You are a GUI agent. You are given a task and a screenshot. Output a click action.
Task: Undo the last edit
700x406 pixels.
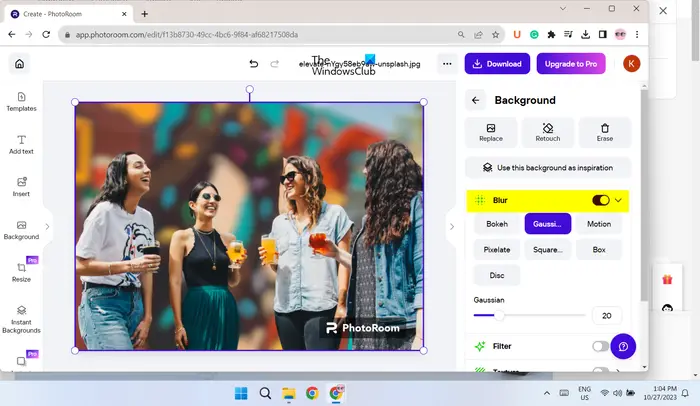[254, 64]
